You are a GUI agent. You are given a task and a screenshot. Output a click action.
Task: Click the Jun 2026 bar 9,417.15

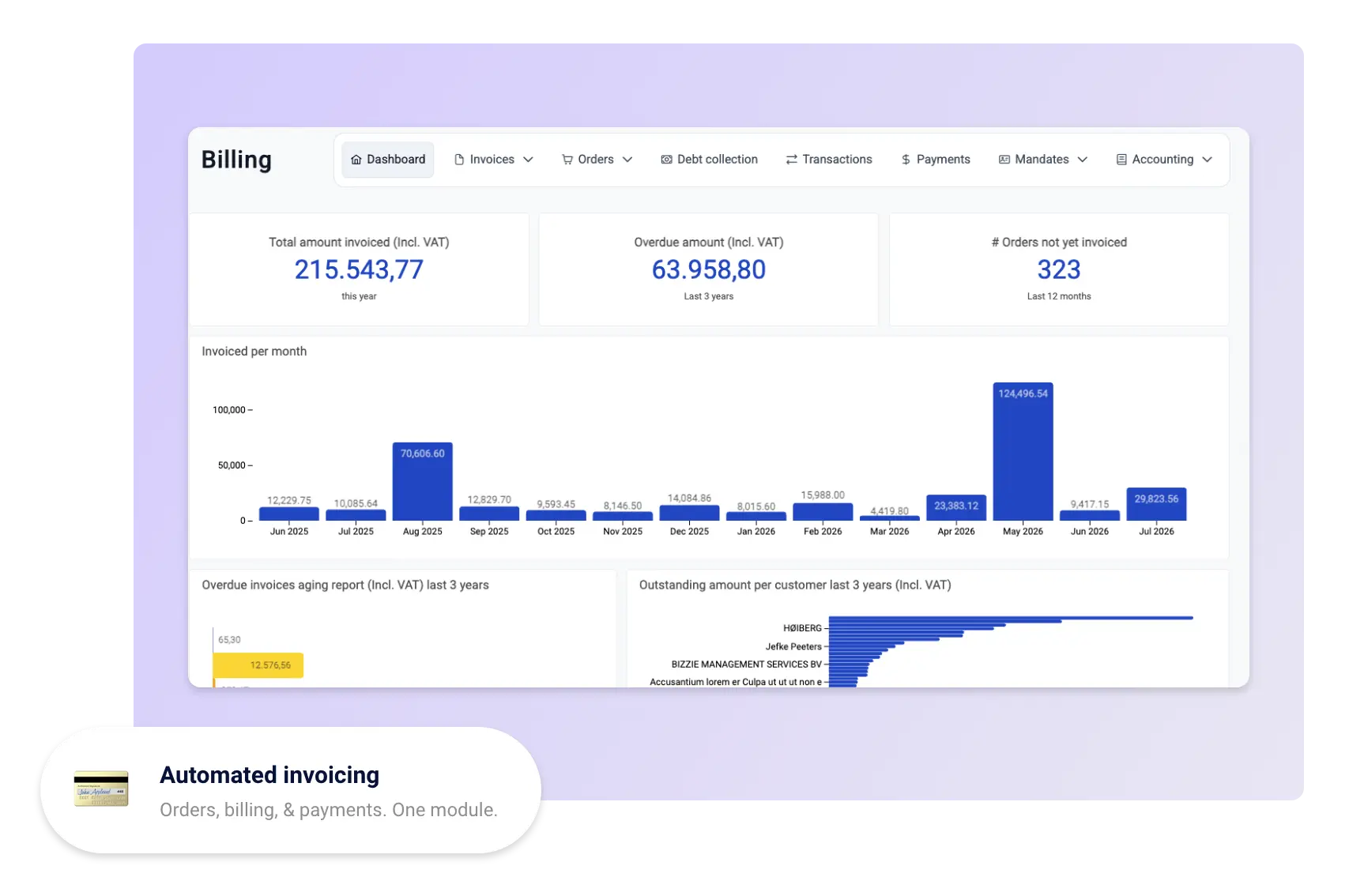point(1090,515)
